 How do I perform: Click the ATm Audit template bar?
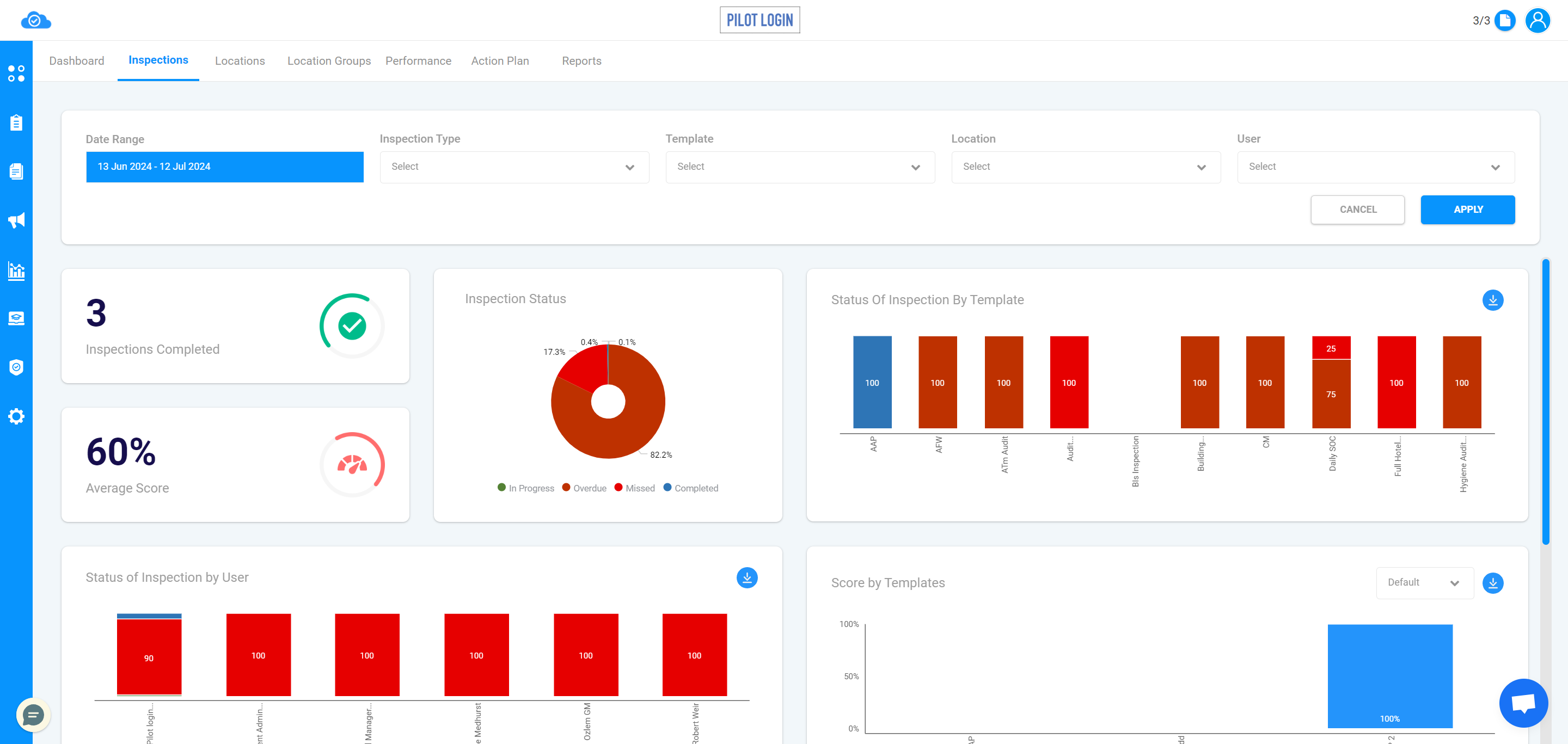1003,382
